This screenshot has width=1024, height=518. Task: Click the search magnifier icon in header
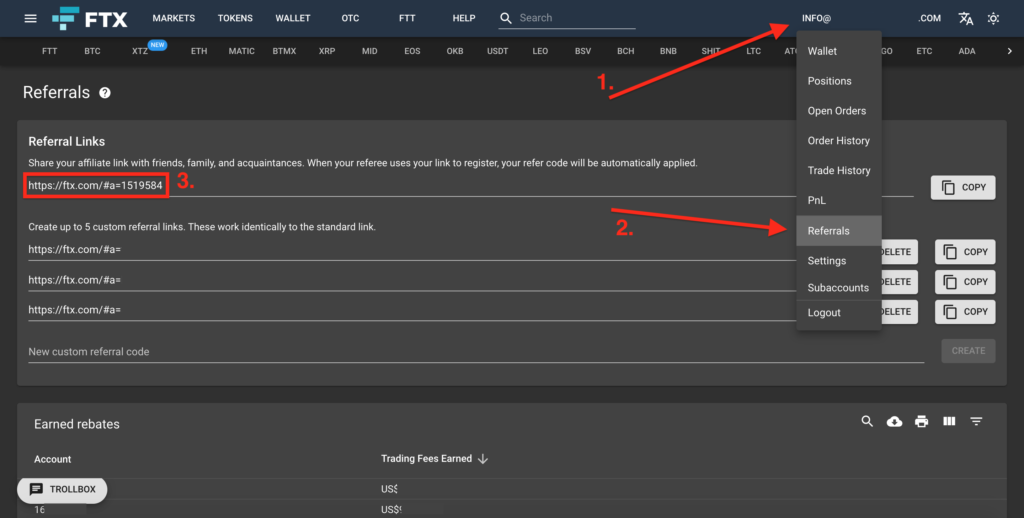[505, 18]
